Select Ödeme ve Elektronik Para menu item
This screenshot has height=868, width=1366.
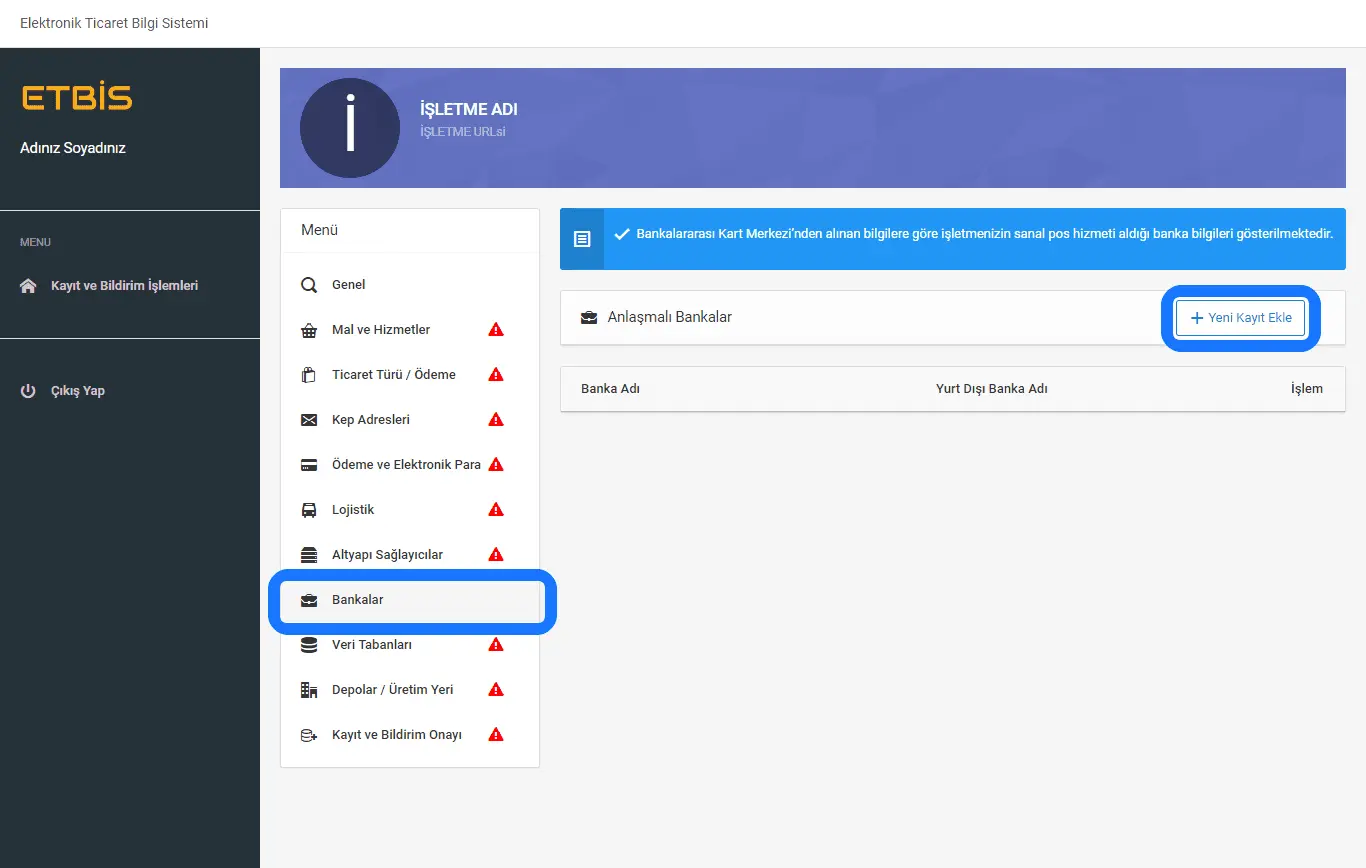pos(406,465)
